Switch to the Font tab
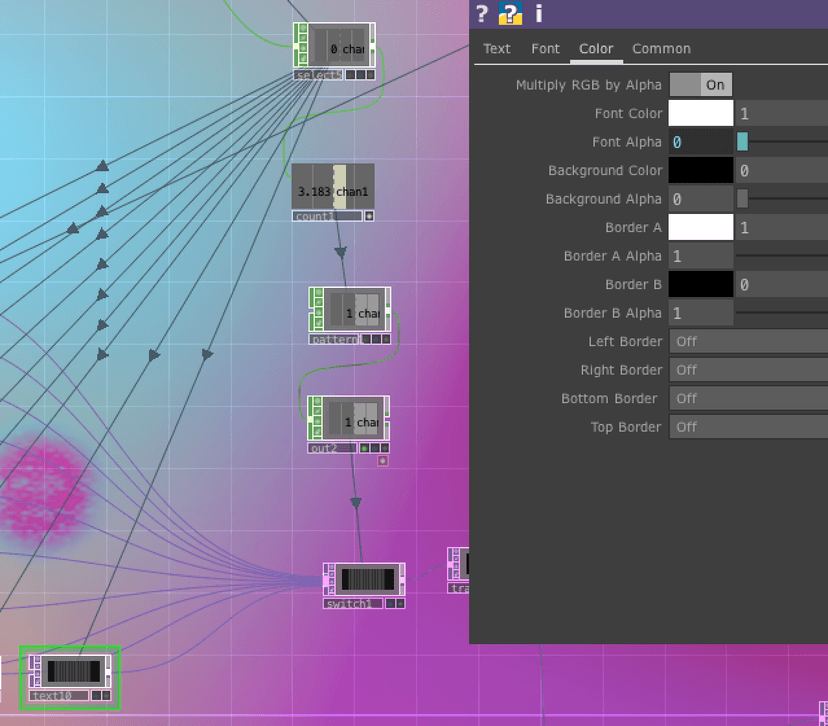 coord(545,49)
